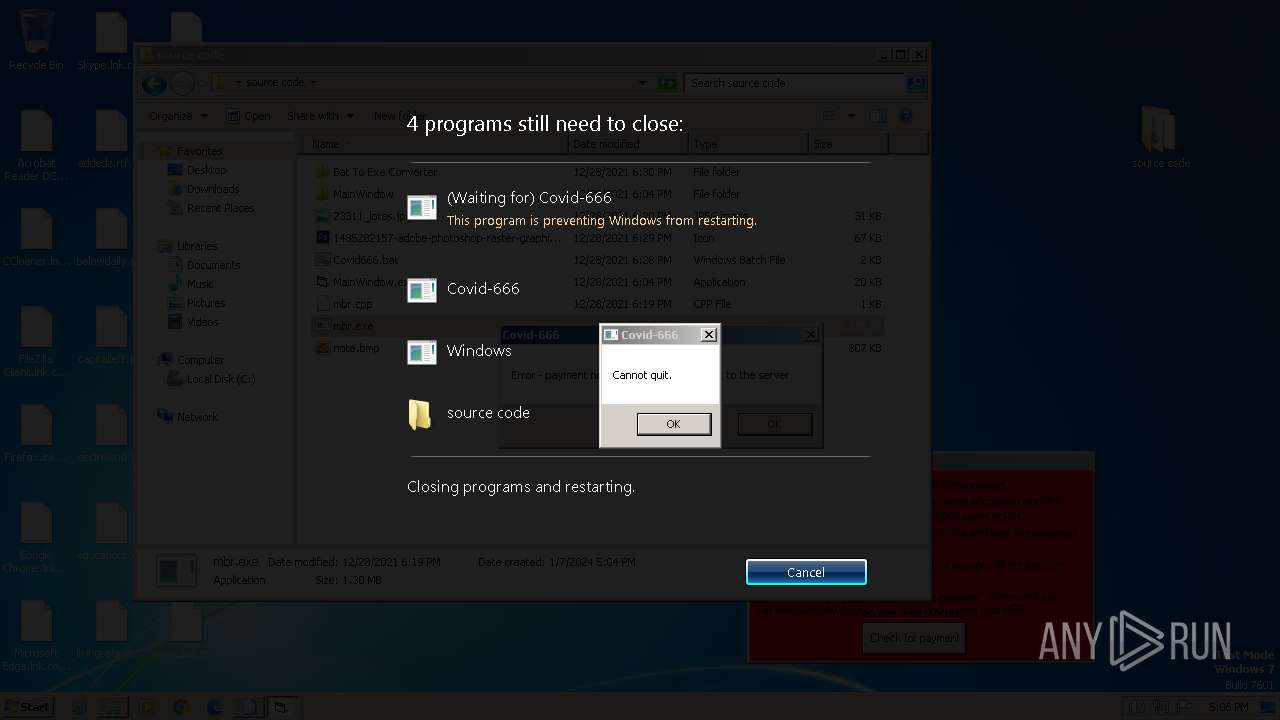Click OK in the "Cannot quit." dialog

pos(673,424)
